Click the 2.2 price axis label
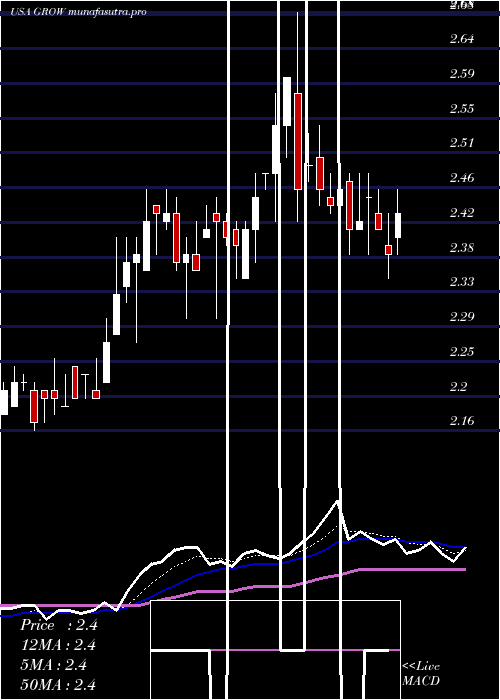 459,386
